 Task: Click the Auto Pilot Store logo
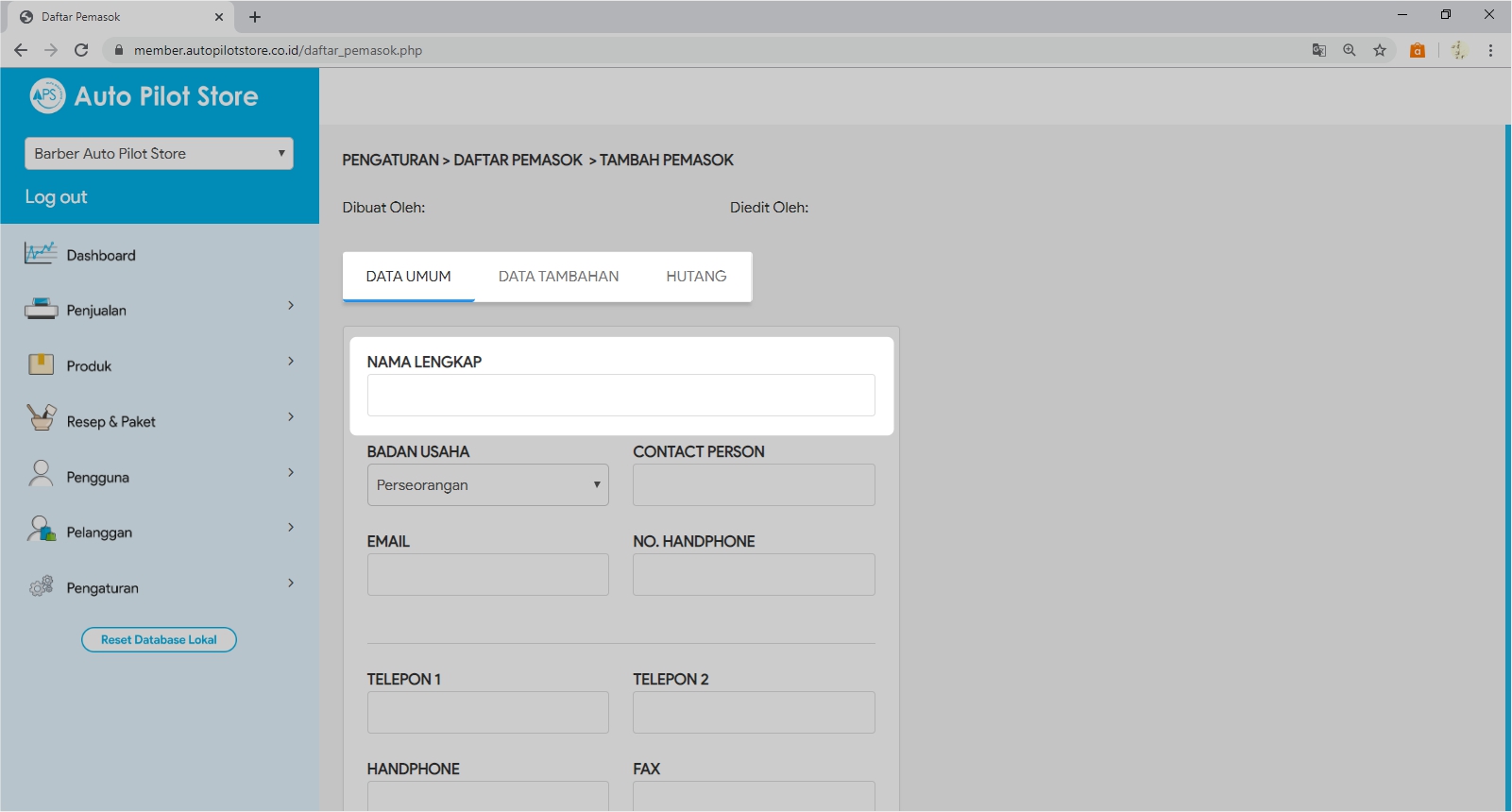[x=47, y=95]
